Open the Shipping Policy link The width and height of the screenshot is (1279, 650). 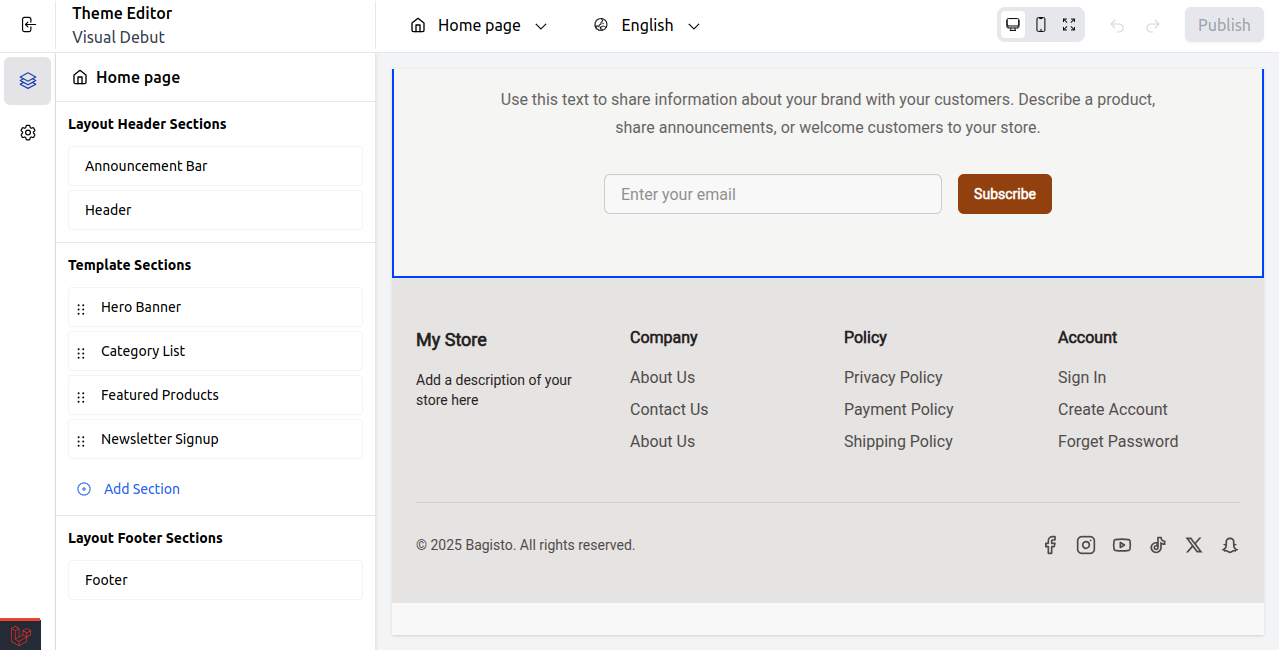898,441
